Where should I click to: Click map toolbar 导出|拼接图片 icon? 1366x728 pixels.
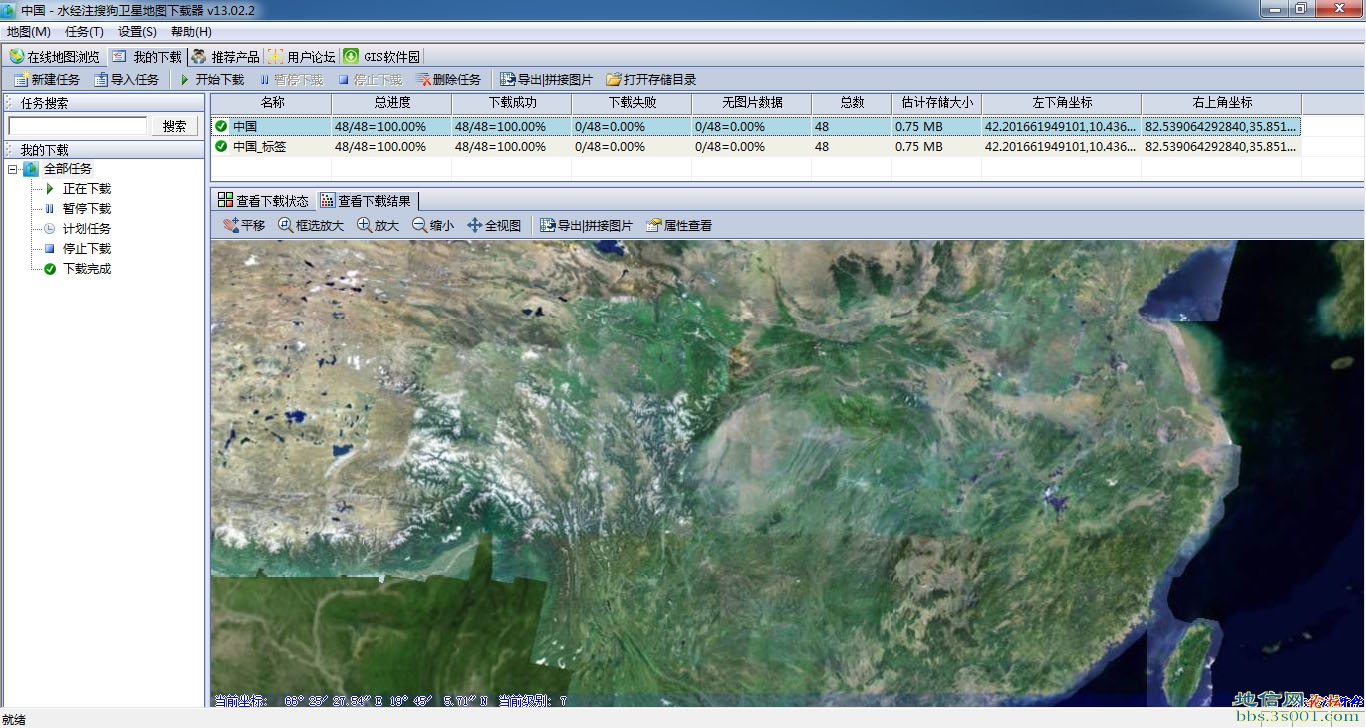[x=548, y=226]
